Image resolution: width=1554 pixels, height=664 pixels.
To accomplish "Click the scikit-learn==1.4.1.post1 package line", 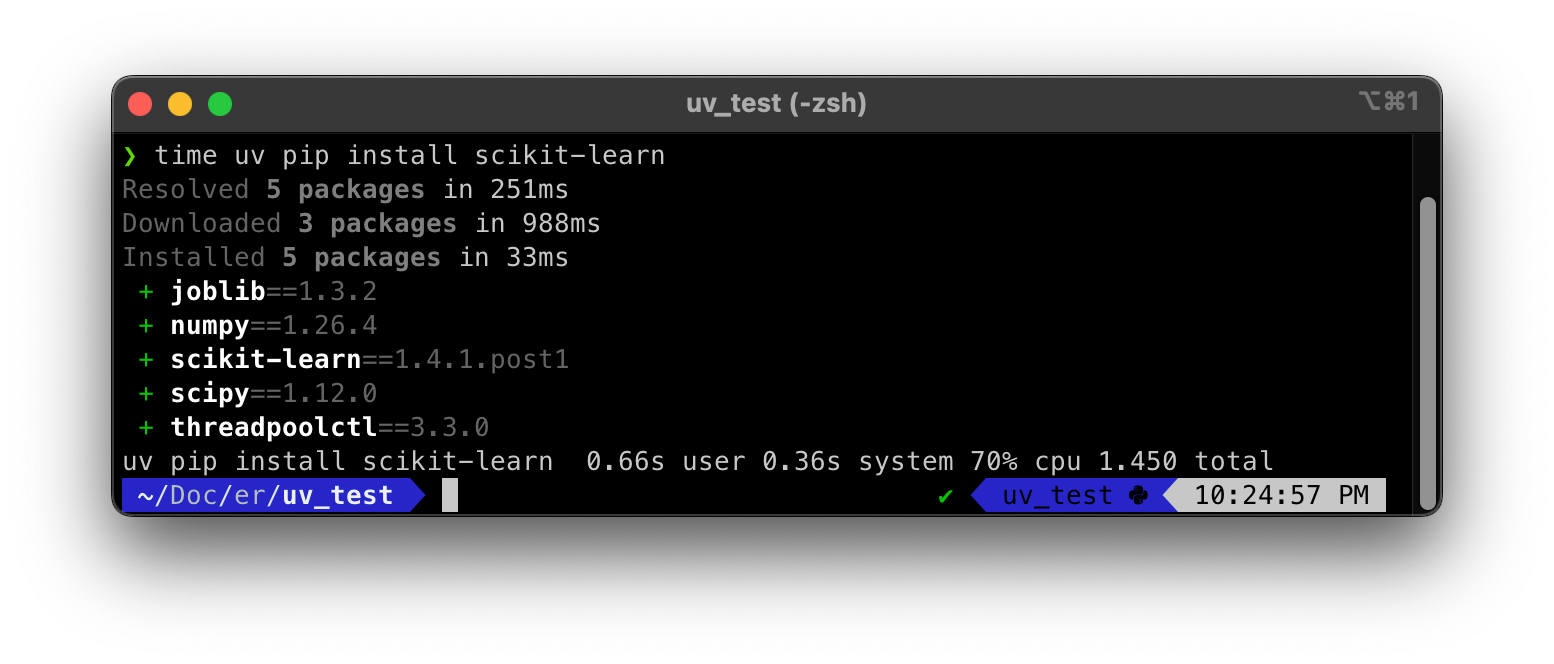I will 369,360.
